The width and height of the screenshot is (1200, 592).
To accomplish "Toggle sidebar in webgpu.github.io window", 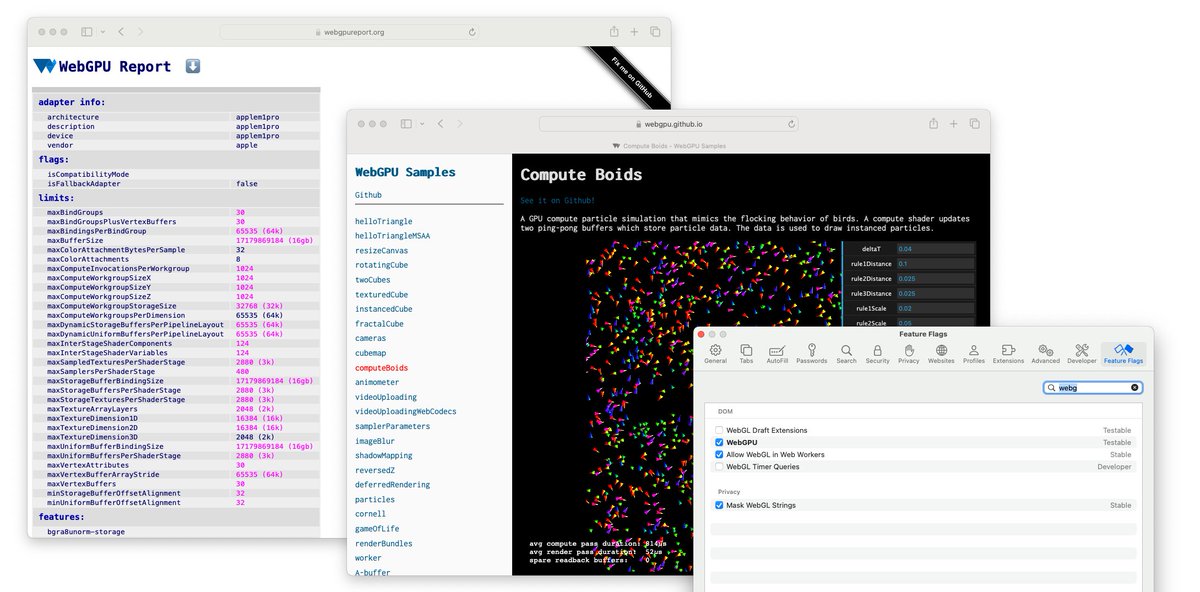I will (x=406, y=124).
